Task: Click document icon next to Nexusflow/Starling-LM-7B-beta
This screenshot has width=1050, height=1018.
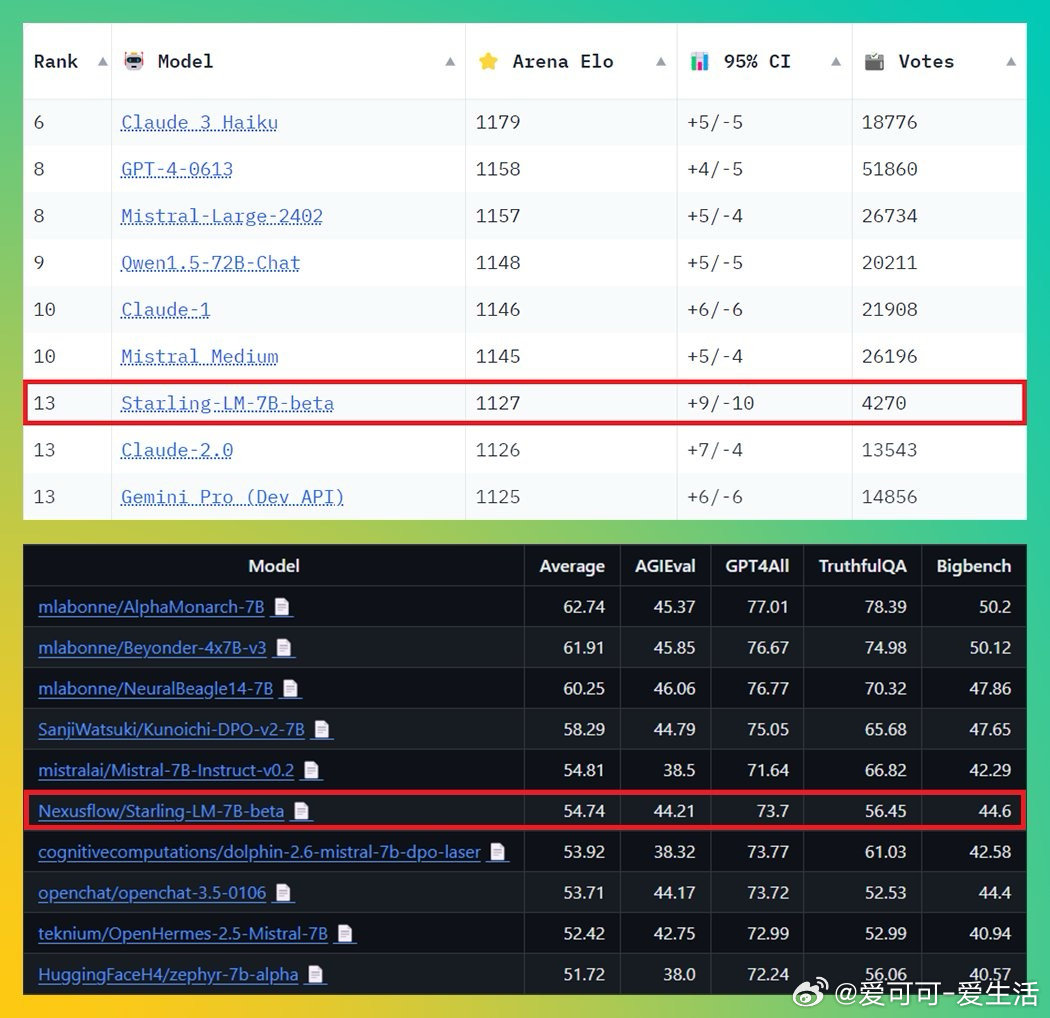Action: point(302,811)
